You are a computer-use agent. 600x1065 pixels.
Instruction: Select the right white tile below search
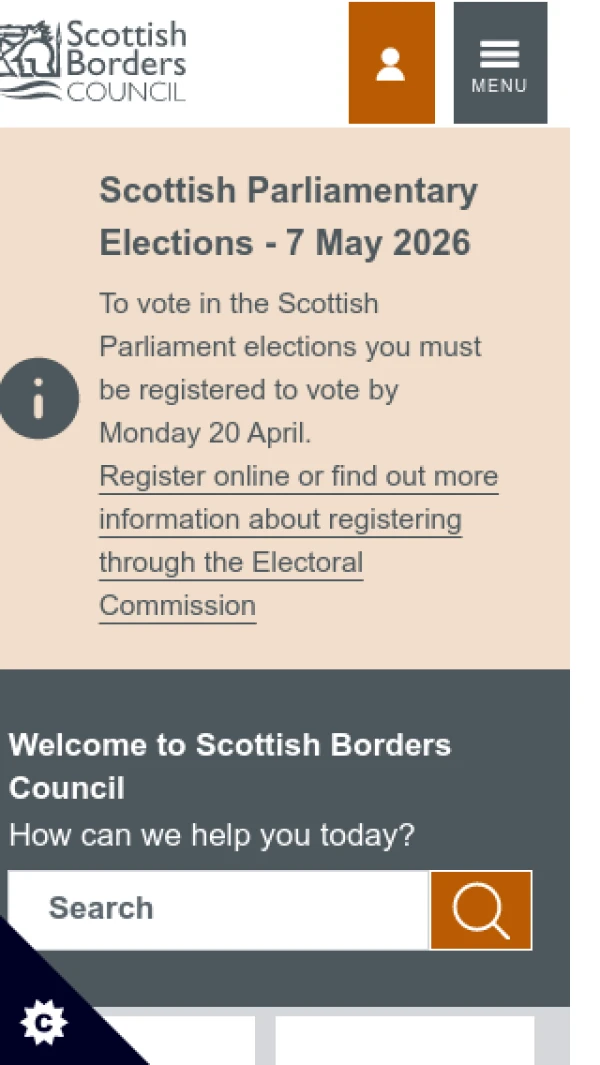pyautogui.click(x=404, y=1040)
